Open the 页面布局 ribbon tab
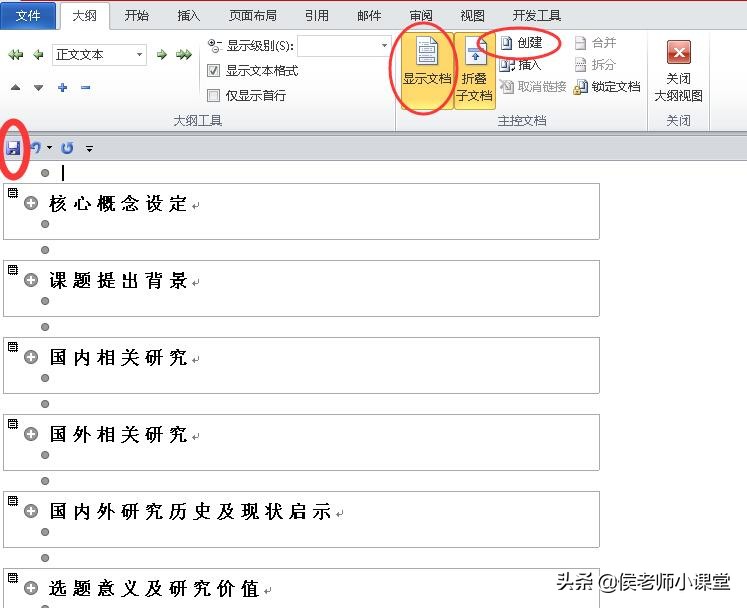The width and height of the screenshot is (747, 608). 252,16
